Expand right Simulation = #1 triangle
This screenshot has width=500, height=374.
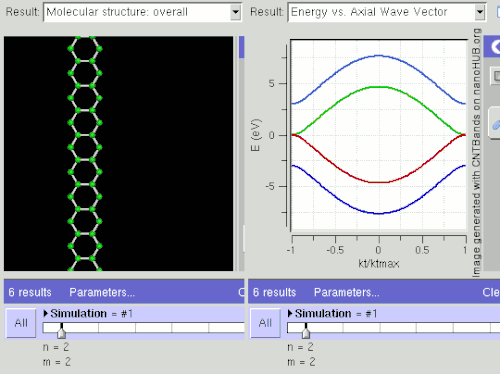290,313
